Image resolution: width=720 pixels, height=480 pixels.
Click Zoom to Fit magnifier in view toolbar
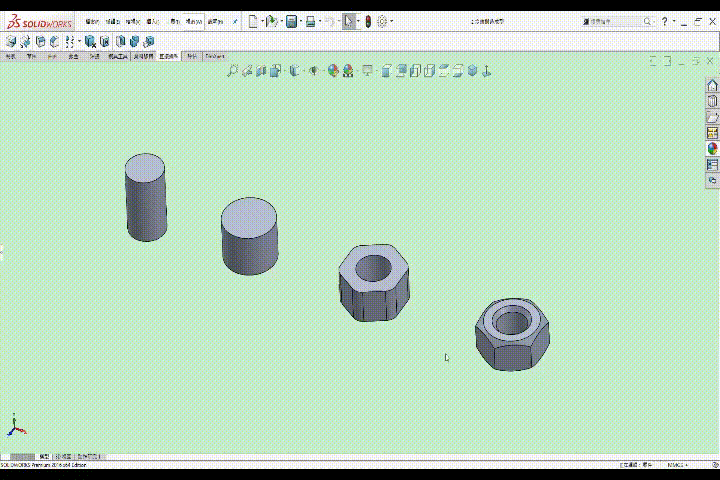pos(232,70)
